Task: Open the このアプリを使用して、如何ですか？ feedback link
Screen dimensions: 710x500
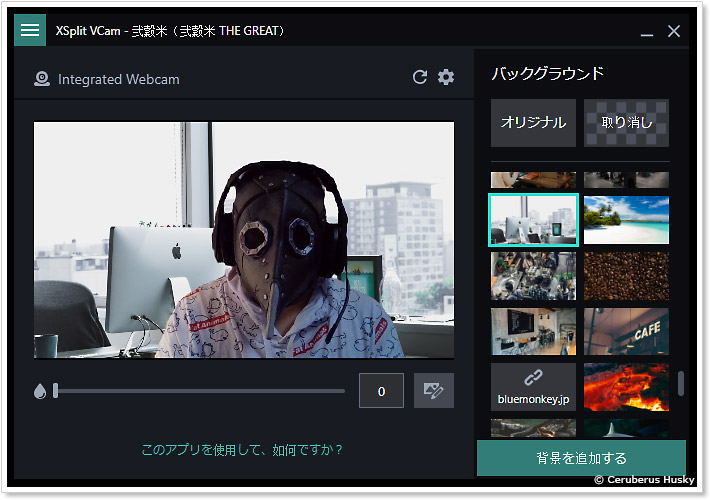Action: point(242,450)
